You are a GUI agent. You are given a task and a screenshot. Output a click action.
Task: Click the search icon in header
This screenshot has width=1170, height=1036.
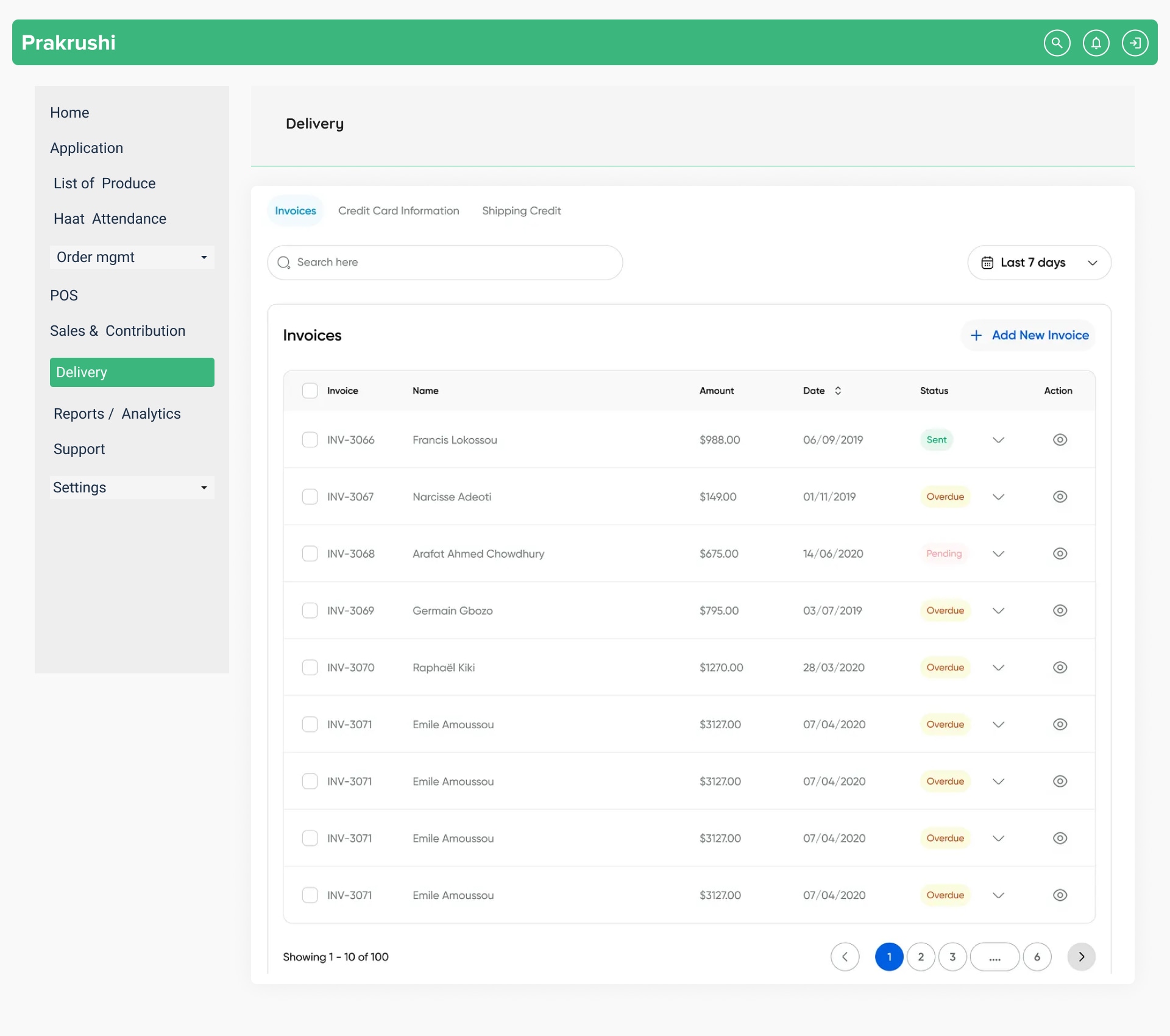(x=1057, y=43)
